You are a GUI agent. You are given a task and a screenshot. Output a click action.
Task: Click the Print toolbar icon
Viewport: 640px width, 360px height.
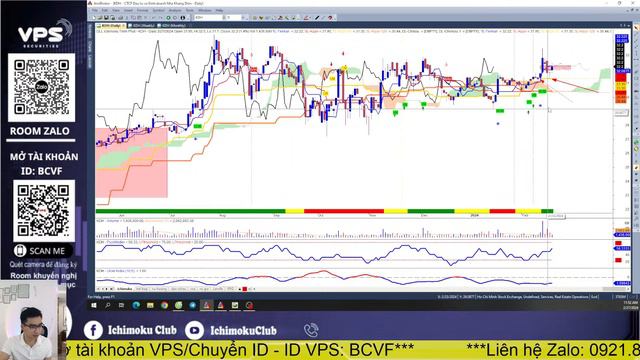121,18
